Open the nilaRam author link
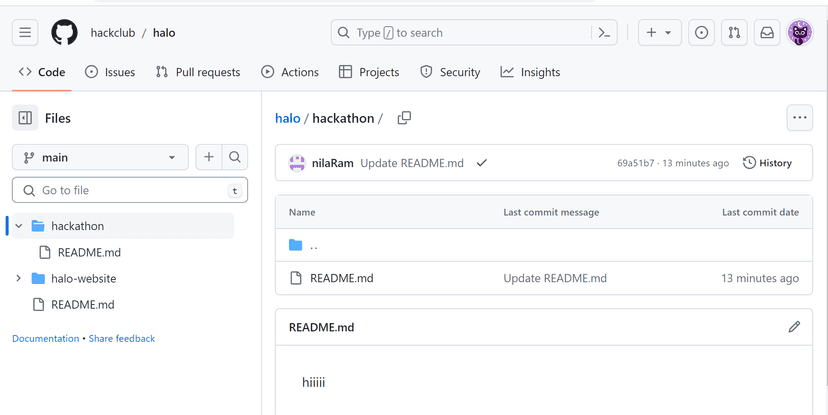The height and width of the screenshot is (415, 828). click(x=332, y=163)
